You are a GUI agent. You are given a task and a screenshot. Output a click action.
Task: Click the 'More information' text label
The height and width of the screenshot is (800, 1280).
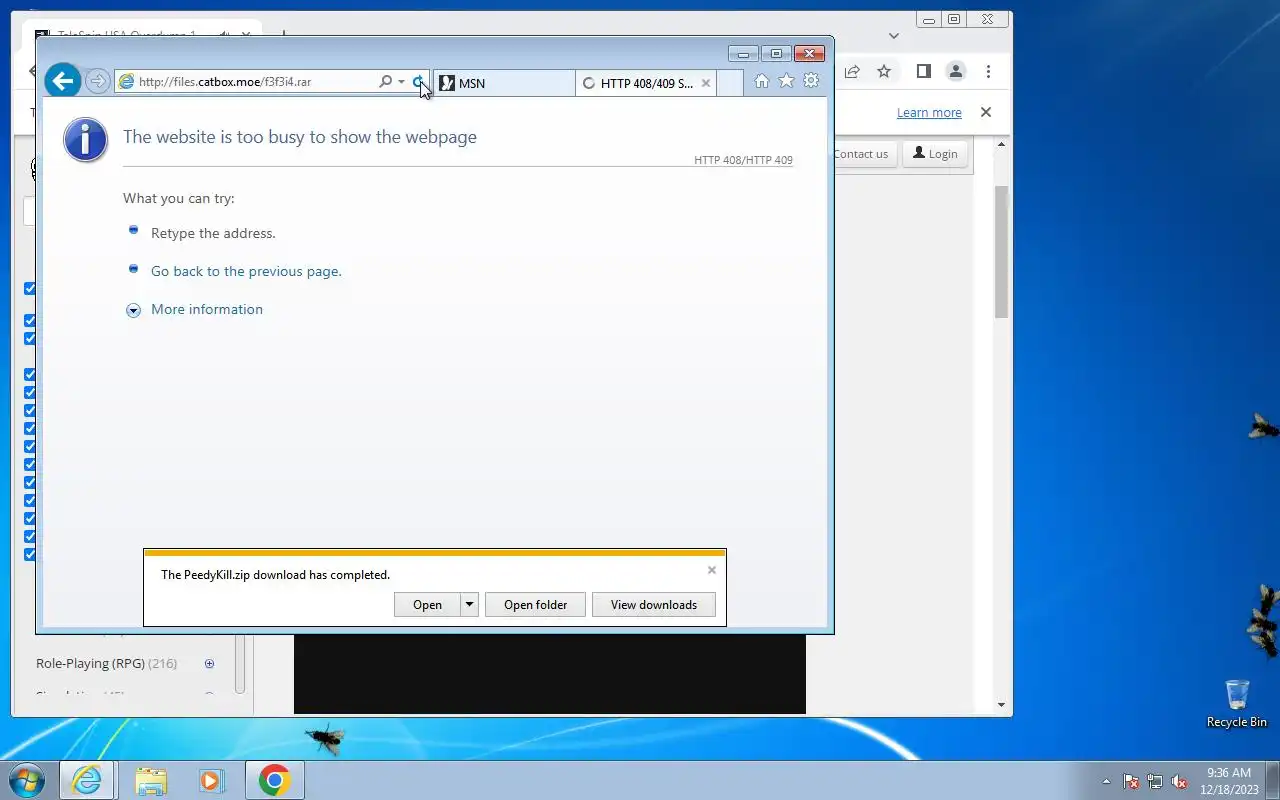[207, 309]
